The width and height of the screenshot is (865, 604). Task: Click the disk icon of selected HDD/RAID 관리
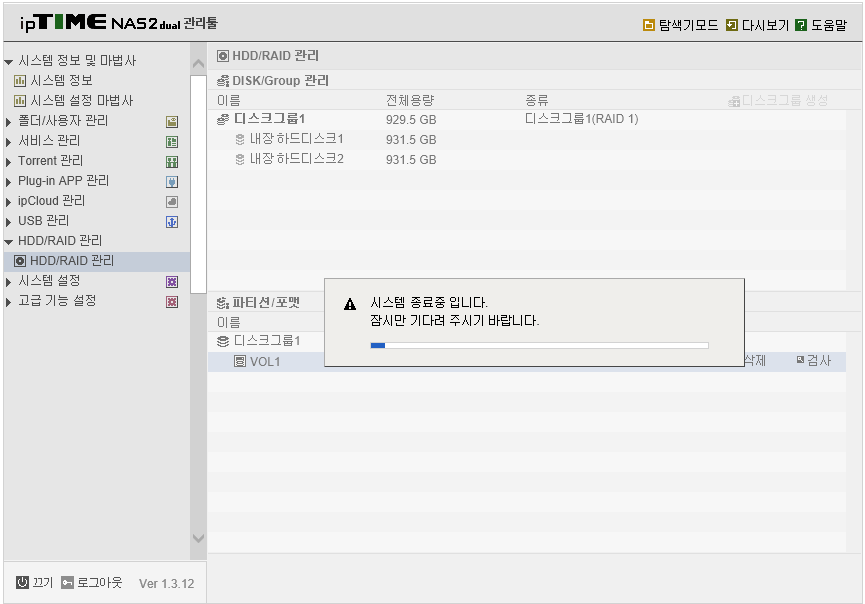coord(20,261)
